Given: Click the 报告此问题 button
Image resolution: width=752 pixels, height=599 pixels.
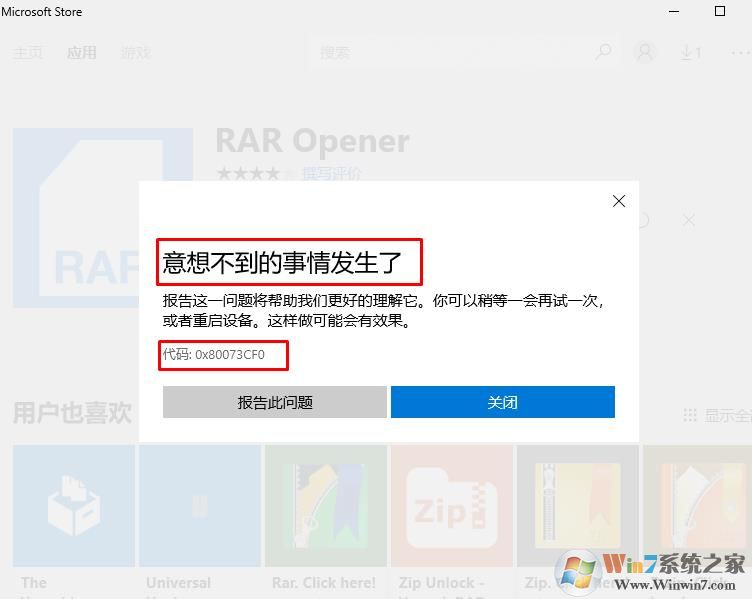Looking at the screenshot, I should (x=274, y=402).
